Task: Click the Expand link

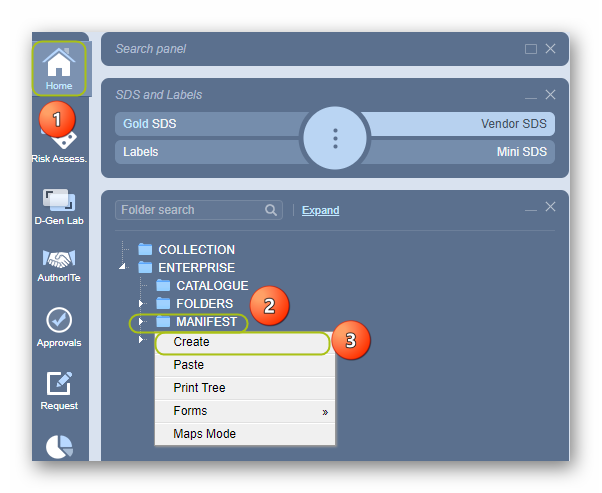Action: [x=321, y=210]
